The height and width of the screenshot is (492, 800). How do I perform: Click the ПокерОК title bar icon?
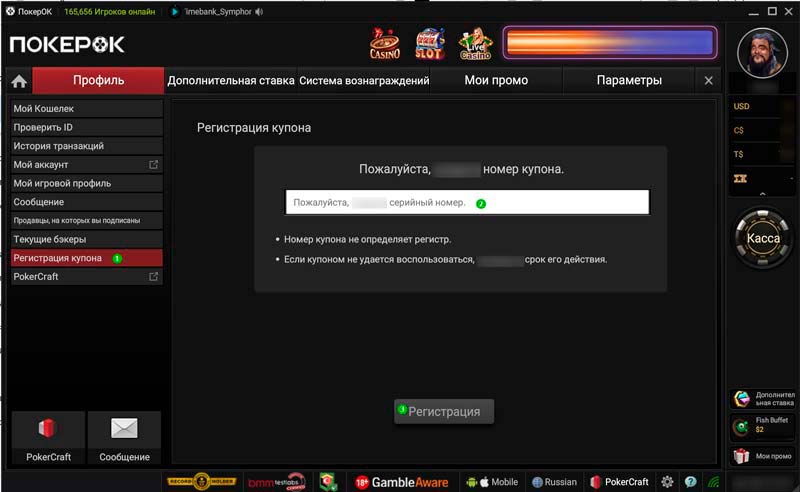[10, 11]
